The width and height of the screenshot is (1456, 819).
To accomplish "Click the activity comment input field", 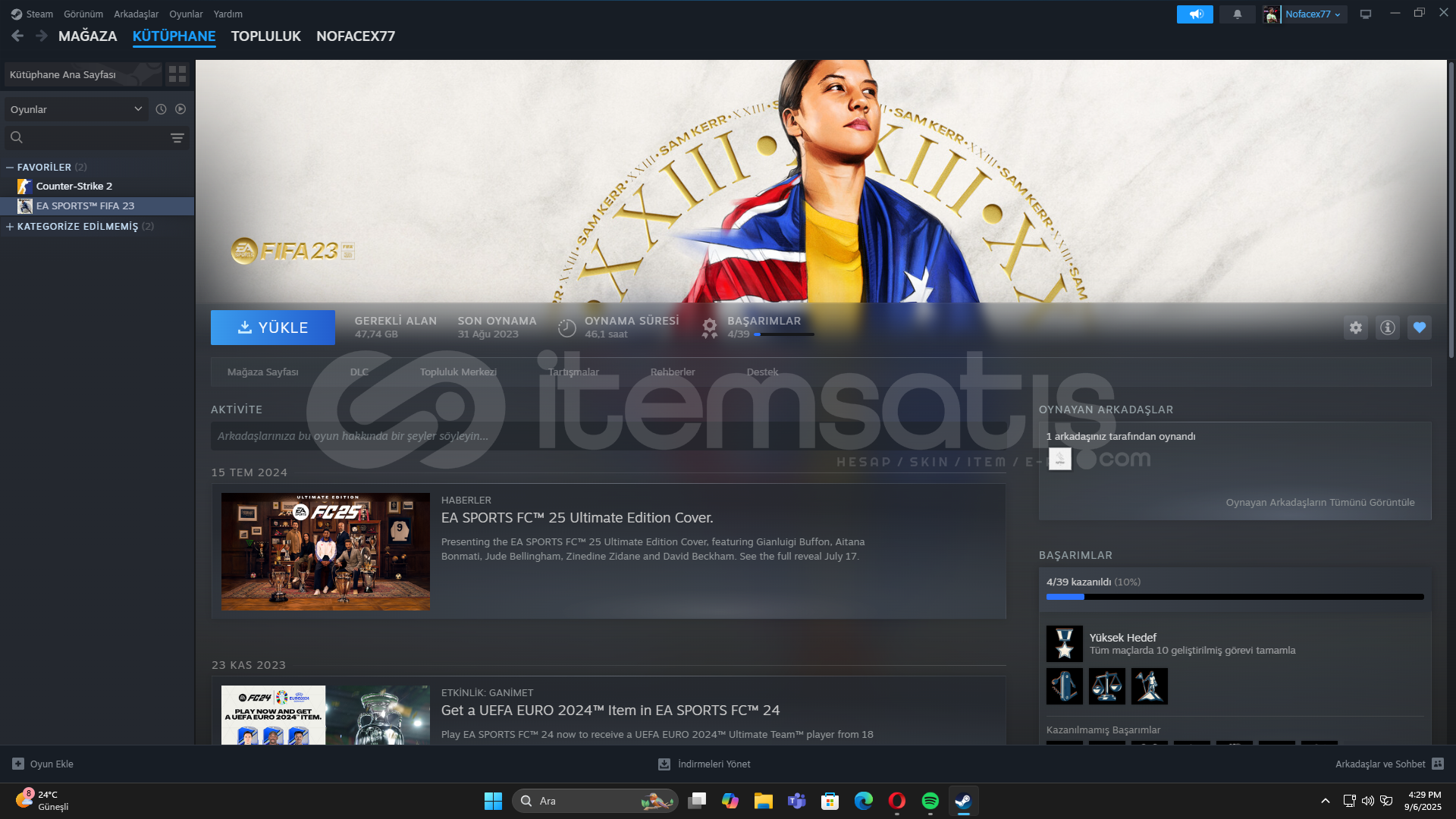I will (610, 436).
